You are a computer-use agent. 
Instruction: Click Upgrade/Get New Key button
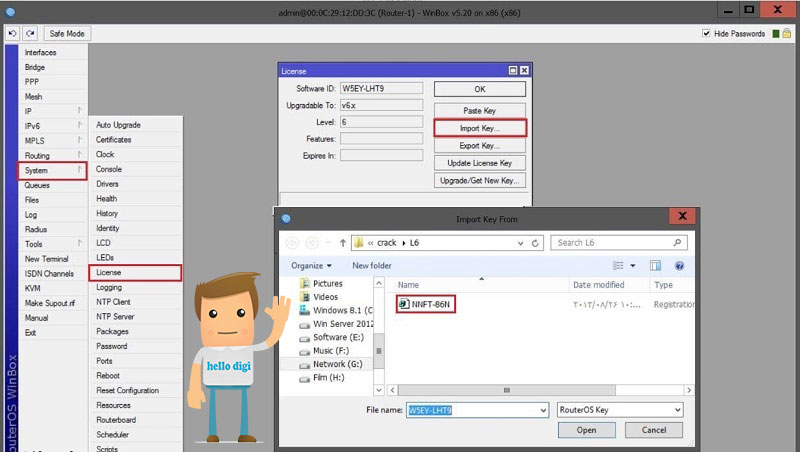point(480,180)
